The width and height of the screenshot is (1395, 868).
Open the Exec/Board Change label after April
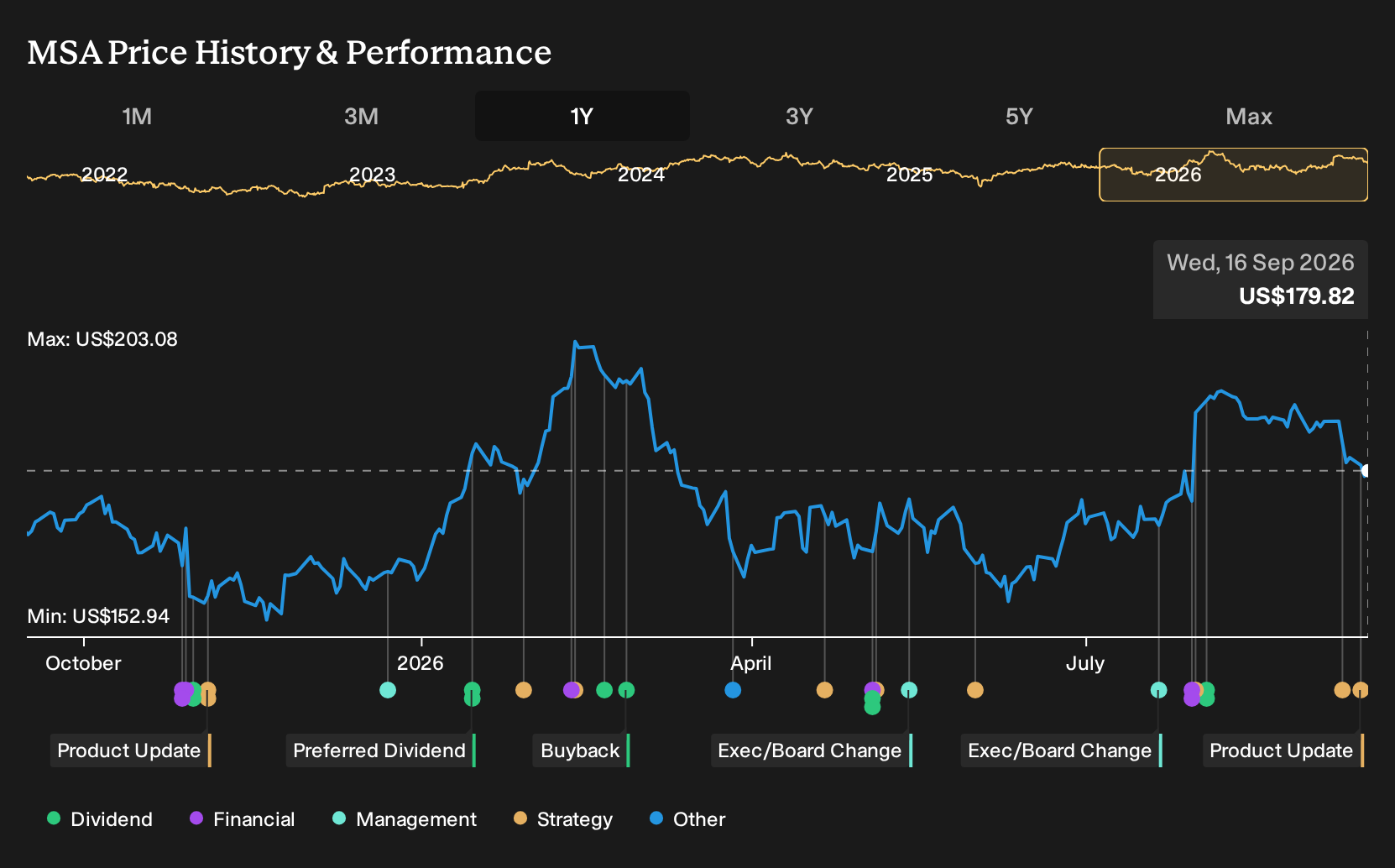coord(812,750)
